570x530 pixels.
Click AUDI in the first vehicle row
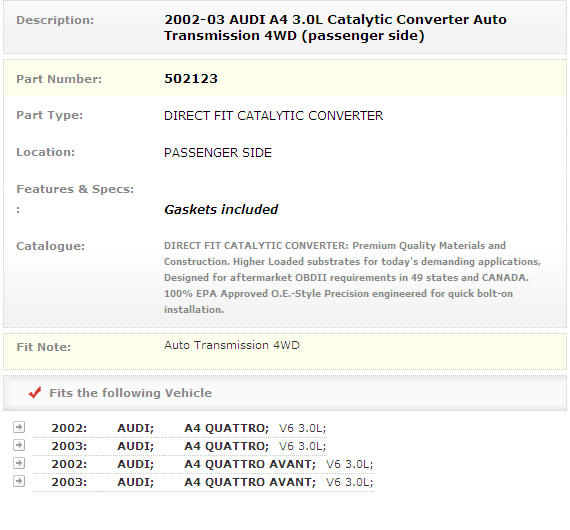pyautogui.click(x=136, y=428)
